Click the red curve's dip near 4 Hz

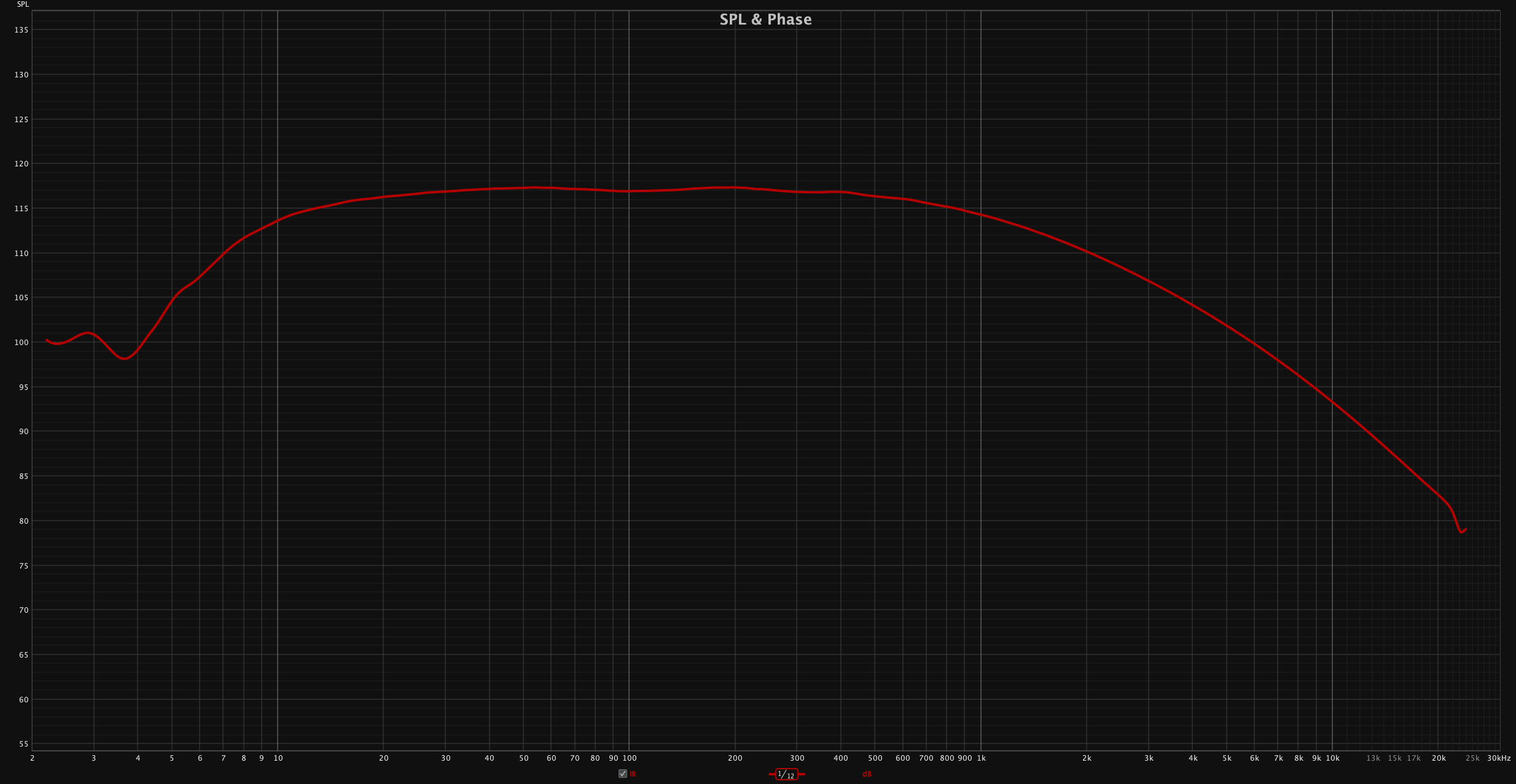[x=125, y=358]
